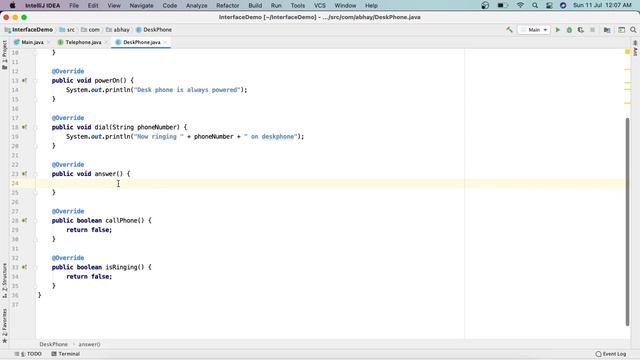Open macOS Spotlight search in the menu bar
Screen dimensions: 640x360
[x=535, y=5]
